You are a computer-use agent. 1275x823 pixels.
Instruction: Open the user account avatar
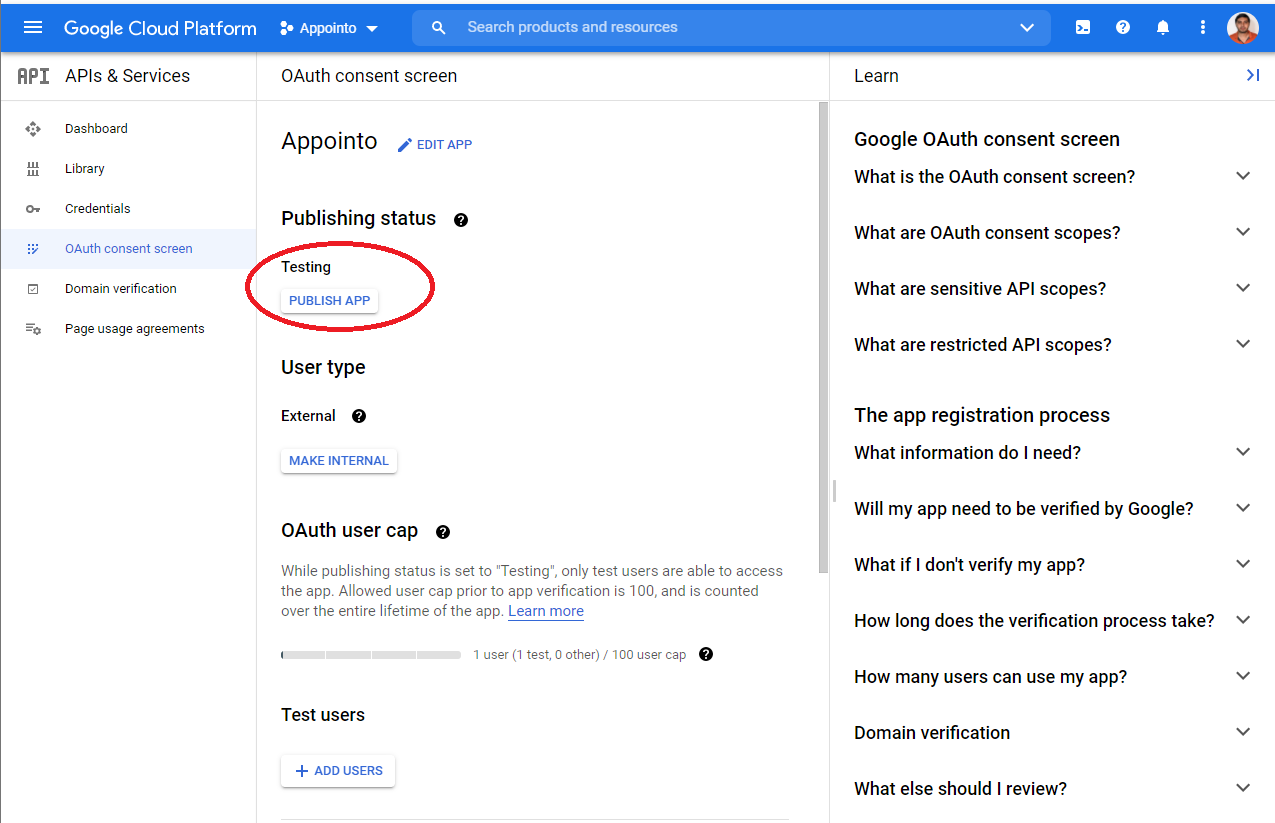coord(1243,28)
